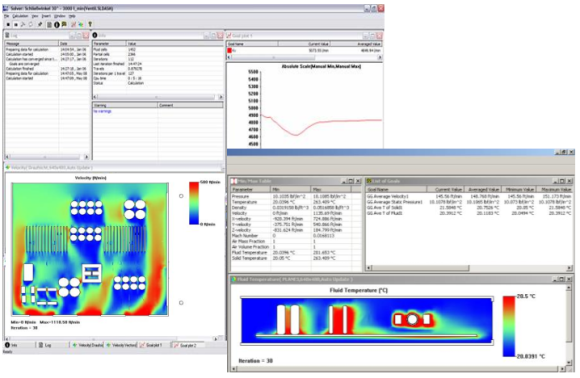Click the Log panel horizontal scrollbar
The height and width of the screenshot is (378, 580).
pos(47,157)
